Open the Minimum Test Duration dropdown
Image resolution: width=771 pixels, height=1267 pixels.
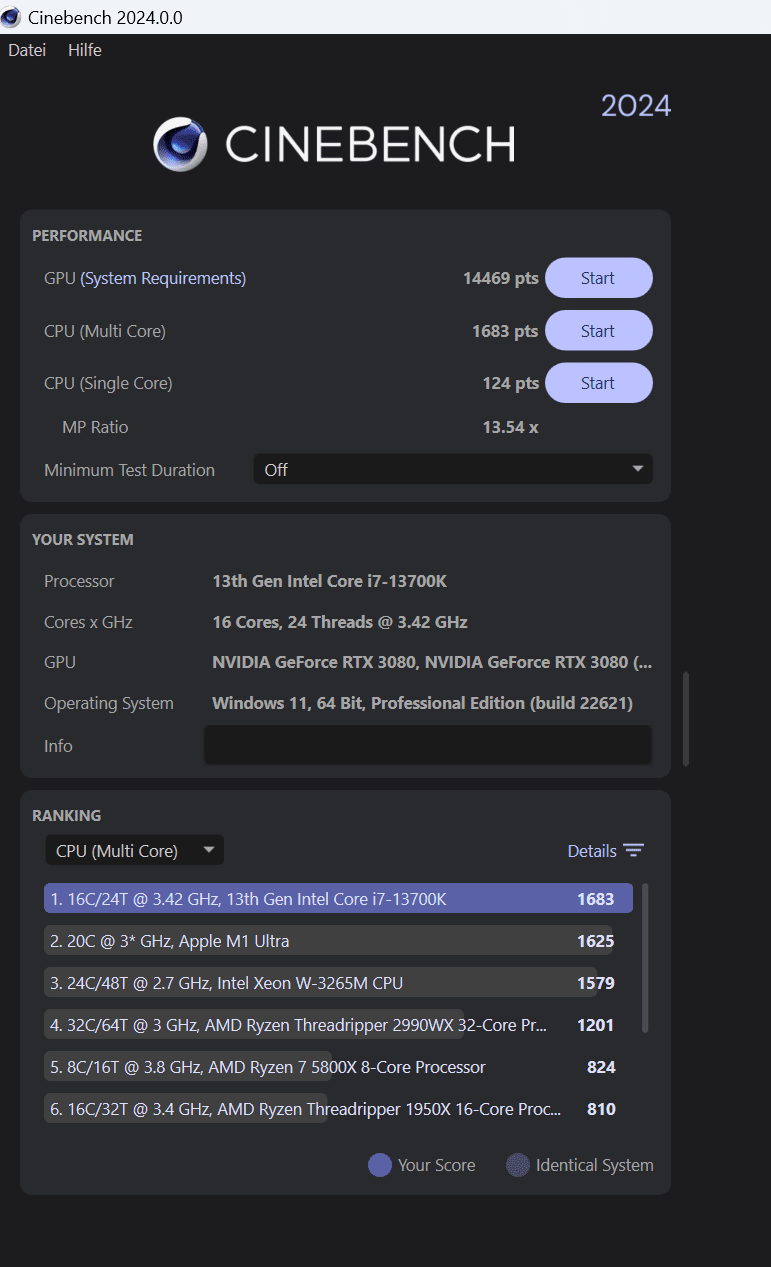tap(453, 469)
